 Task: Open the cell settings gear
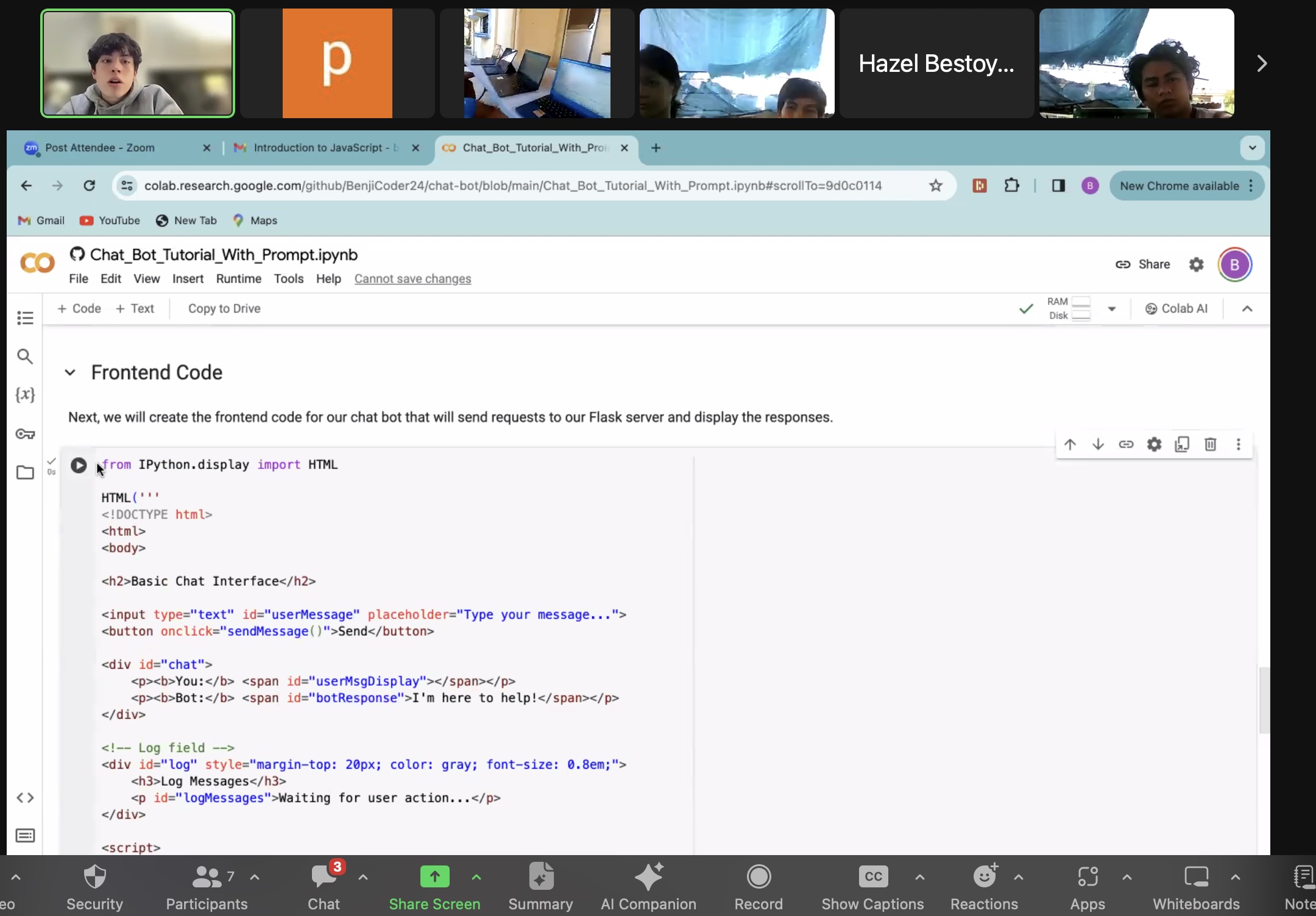(1155, 445)
